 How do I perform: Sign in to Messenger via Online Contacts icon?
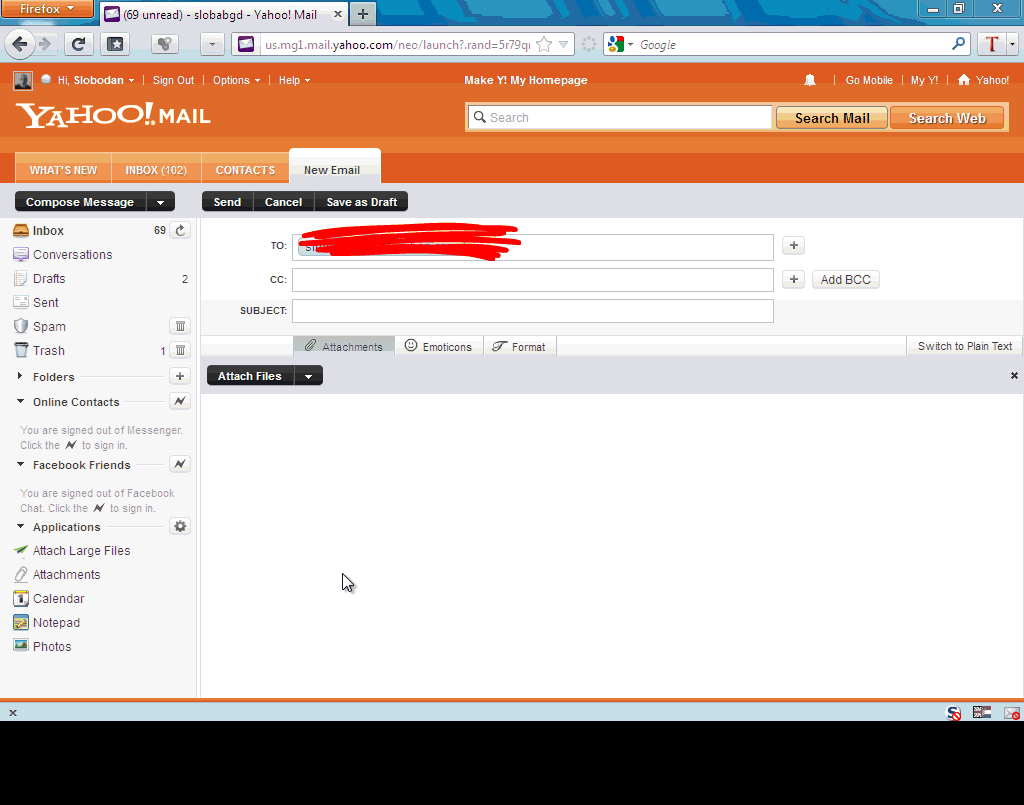click(x=180, y=401)
